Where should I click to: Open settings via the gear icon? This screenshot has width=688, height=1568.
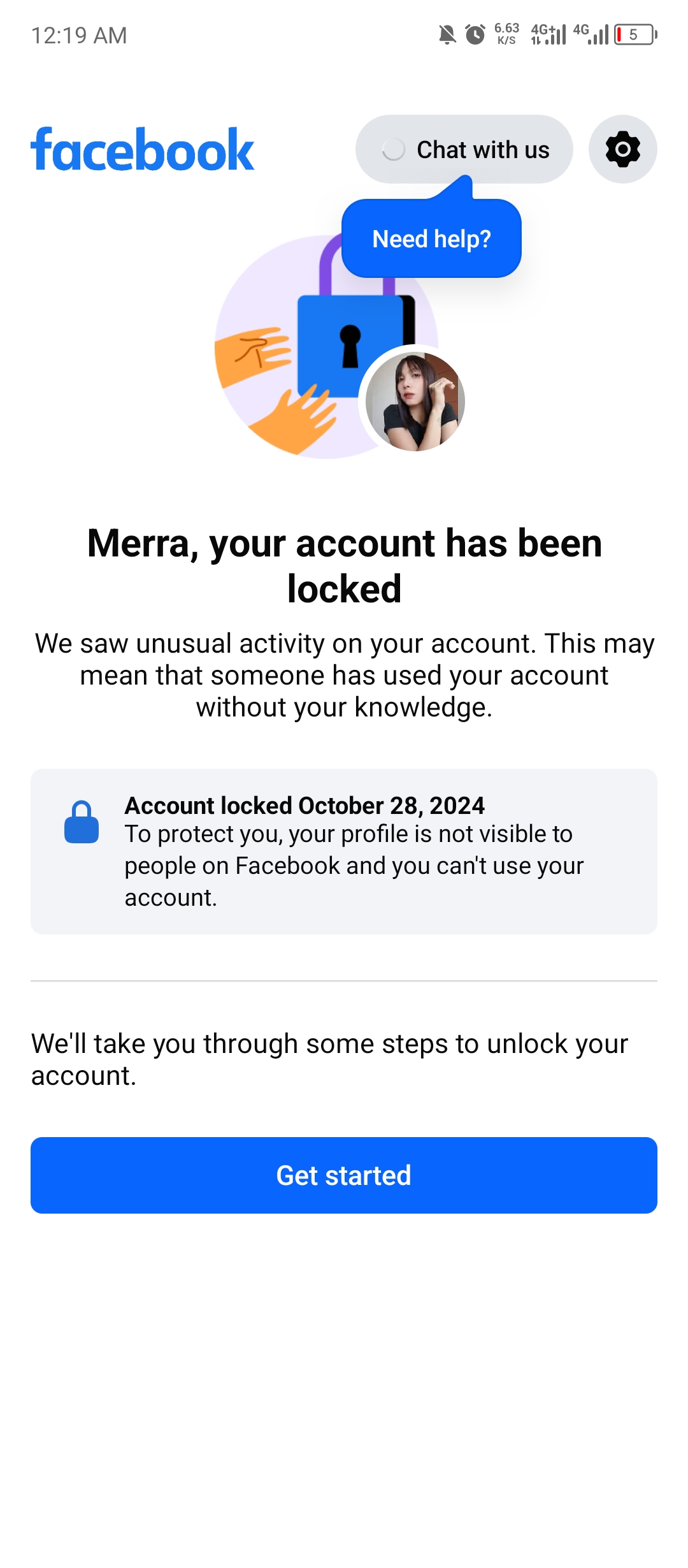622,149
